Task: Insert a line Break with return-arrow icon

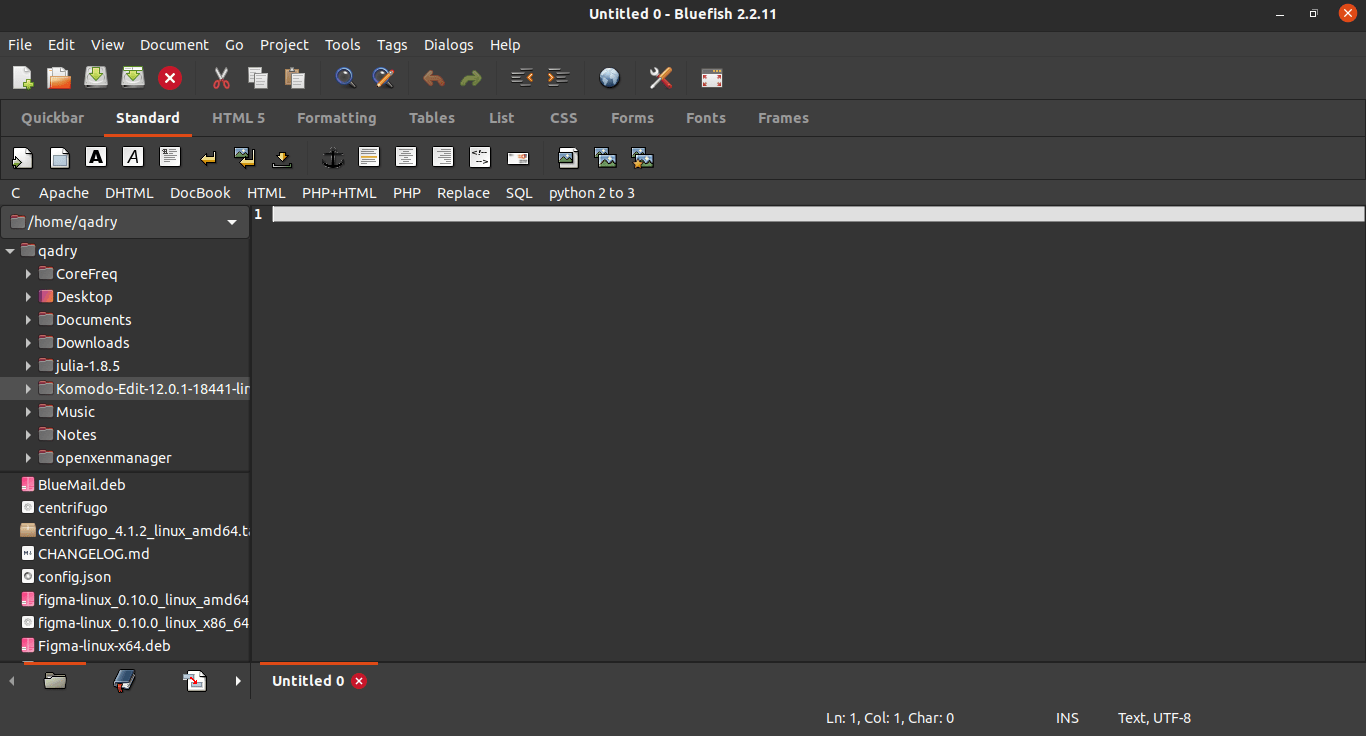Action: coord(208,158)
